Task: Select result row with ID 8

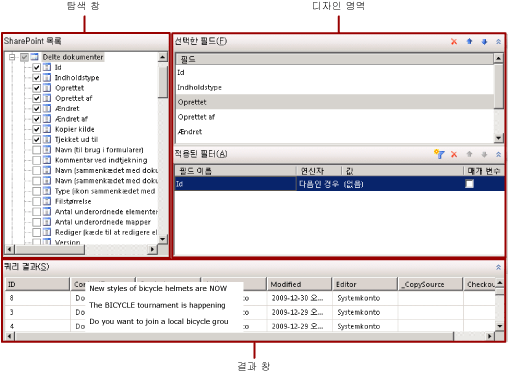Action: click(x=250, y=298)
